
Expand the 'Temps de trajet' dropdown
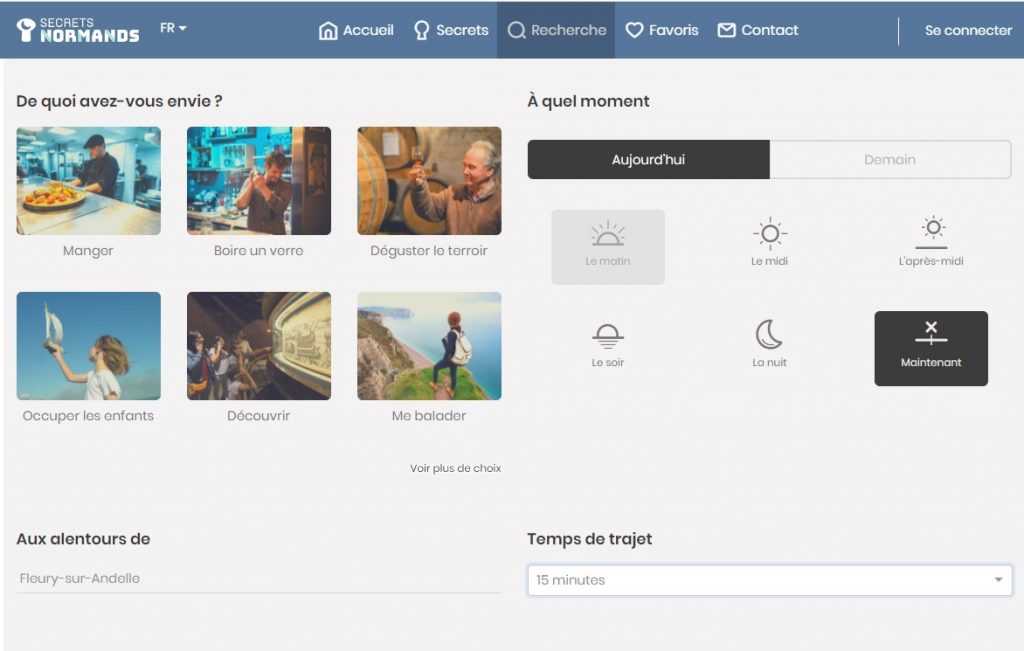(x=769, y=580)
